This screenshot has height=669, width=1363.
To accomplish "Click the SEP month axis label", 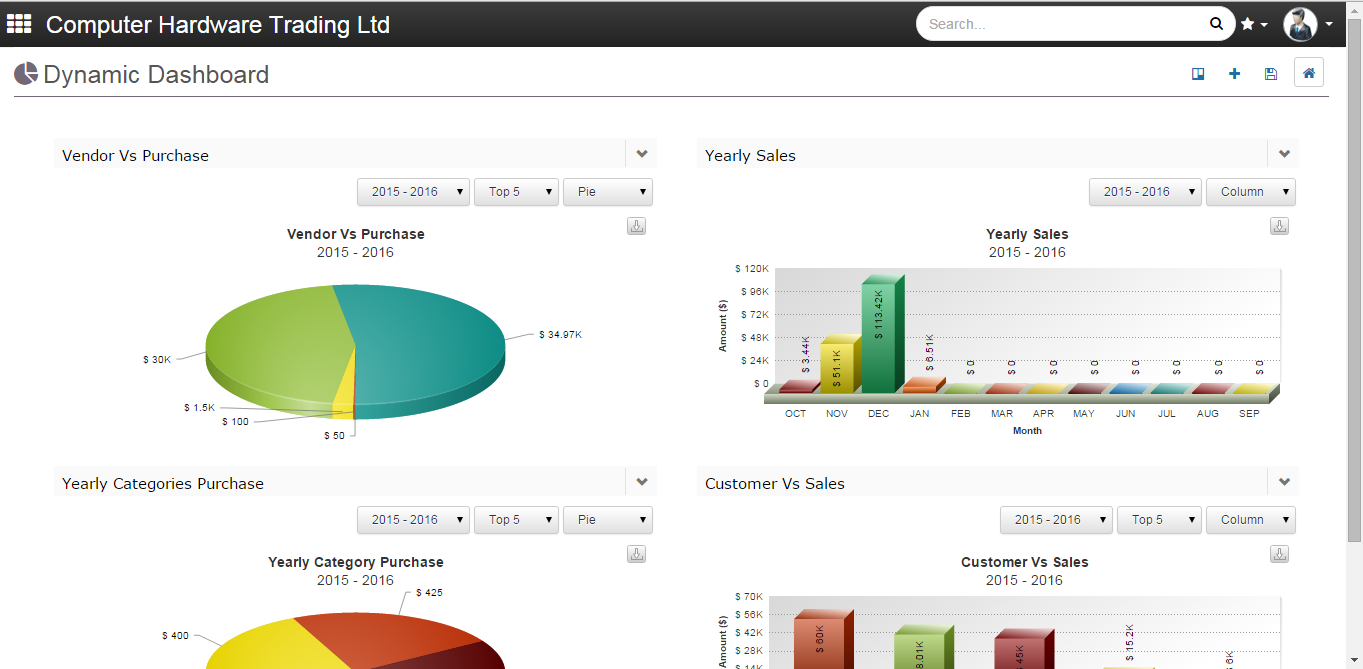I will point(1249,414).
